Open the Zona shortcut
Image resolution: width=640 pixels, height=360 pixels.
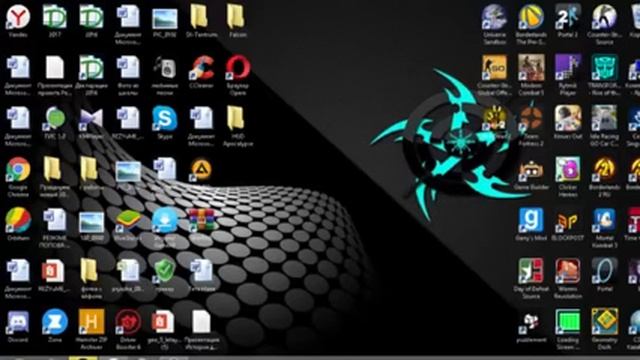(55, 322)
